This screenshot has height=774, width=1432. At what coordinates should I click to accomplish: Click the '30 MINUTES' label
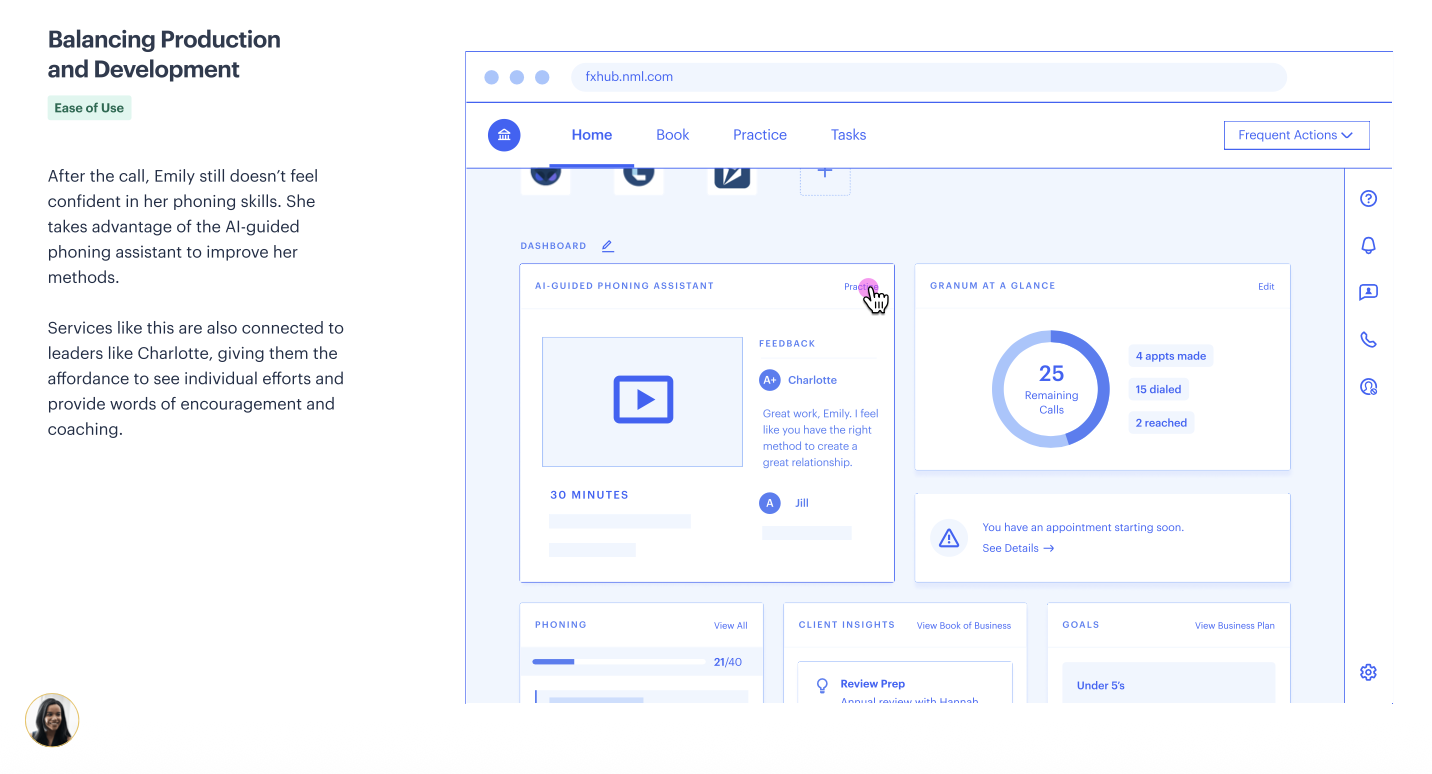coord(589,495)
